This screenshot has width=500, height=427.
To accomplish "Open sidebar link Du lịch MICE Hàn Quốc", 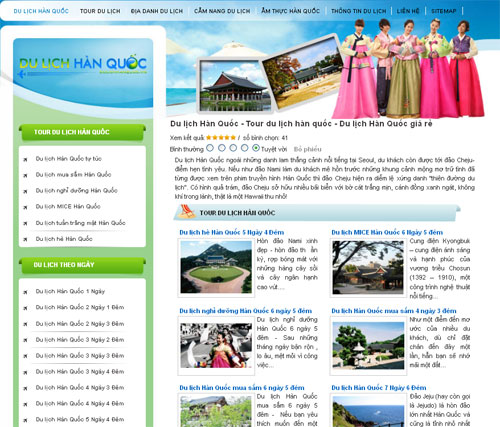I will (x=68, y=206).
